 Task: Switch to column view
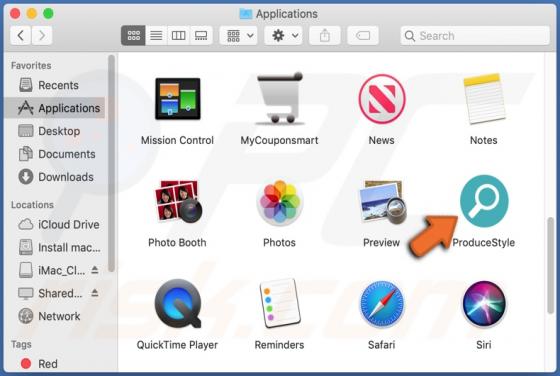coord(179,35)
